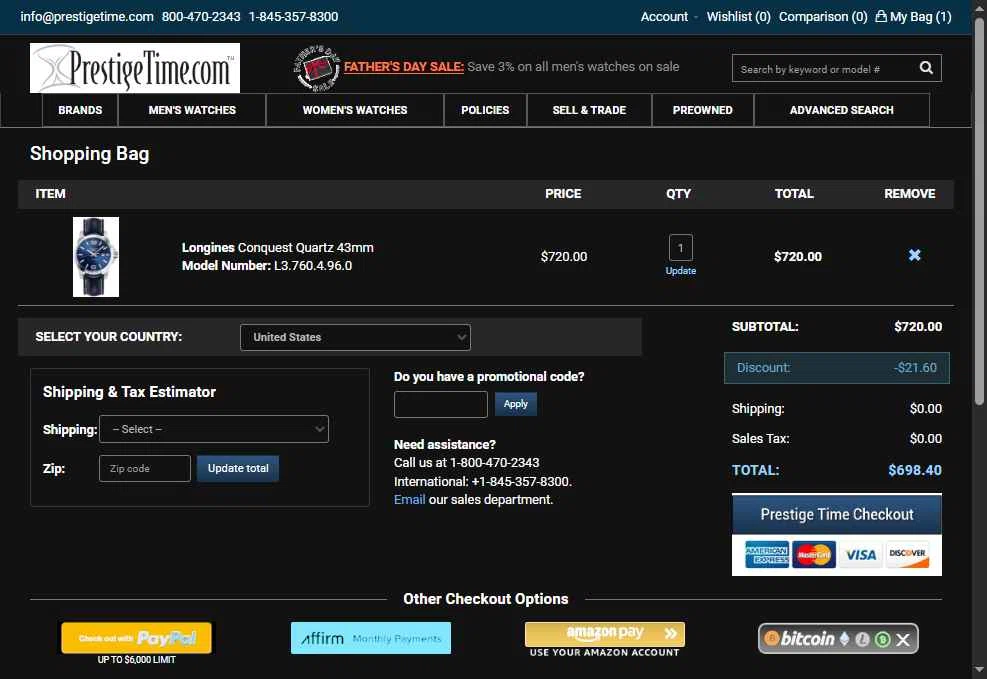Click the promotional code input field
This screenshot has width=987, height=679.
point(441,404)
